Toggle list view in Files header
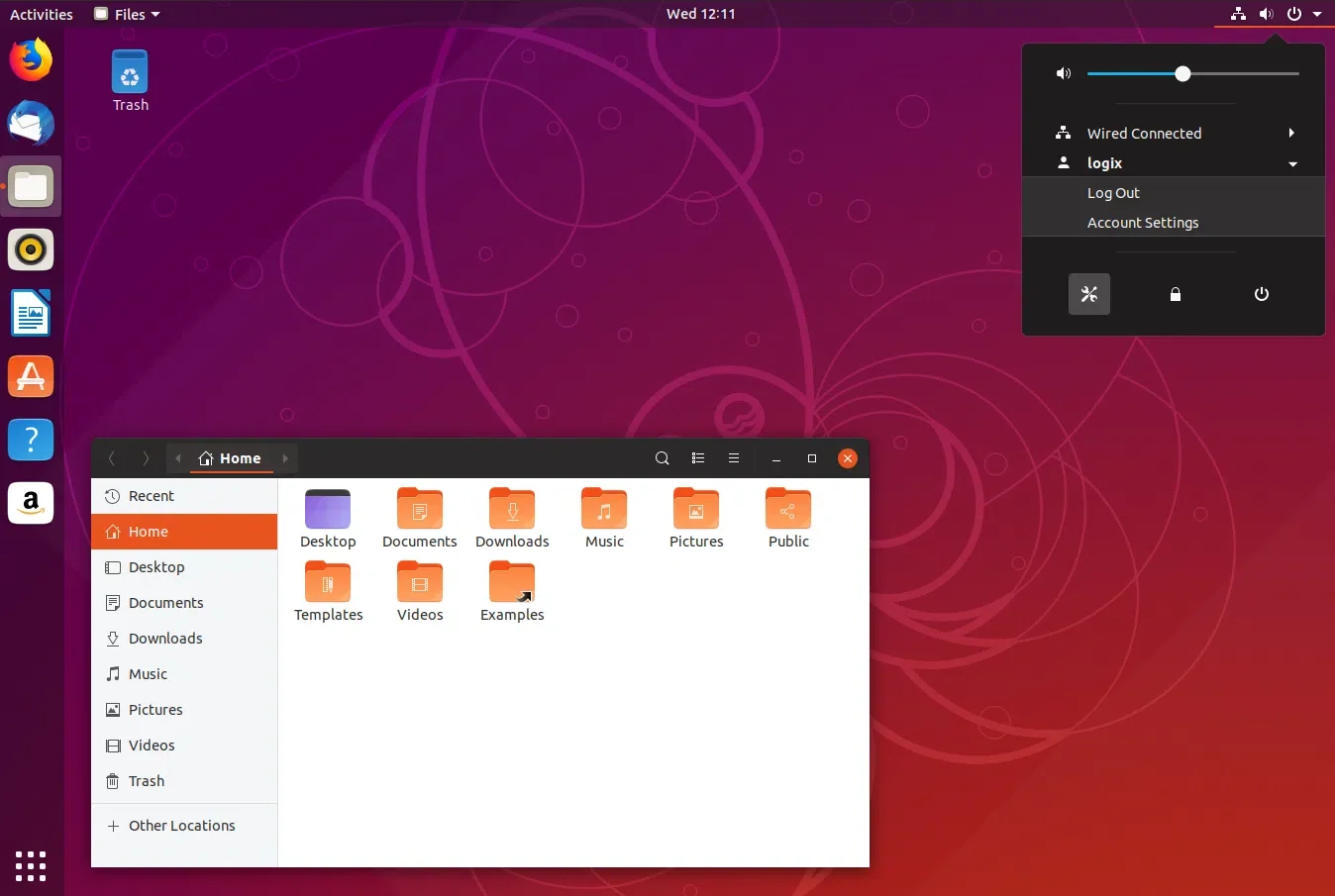 click(698, 458)
